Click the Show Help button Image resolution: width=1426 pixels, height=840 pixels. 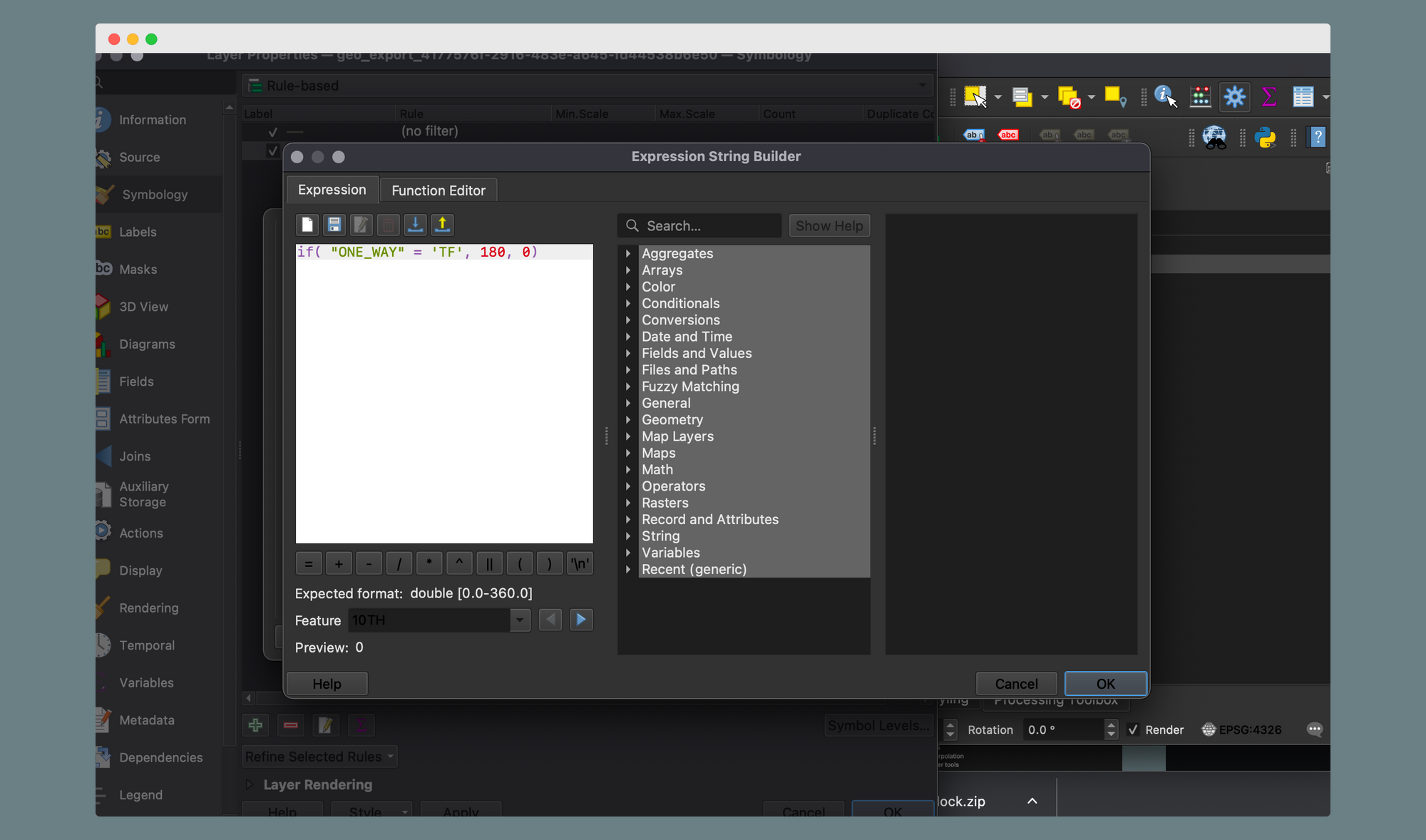pos(829,226)
